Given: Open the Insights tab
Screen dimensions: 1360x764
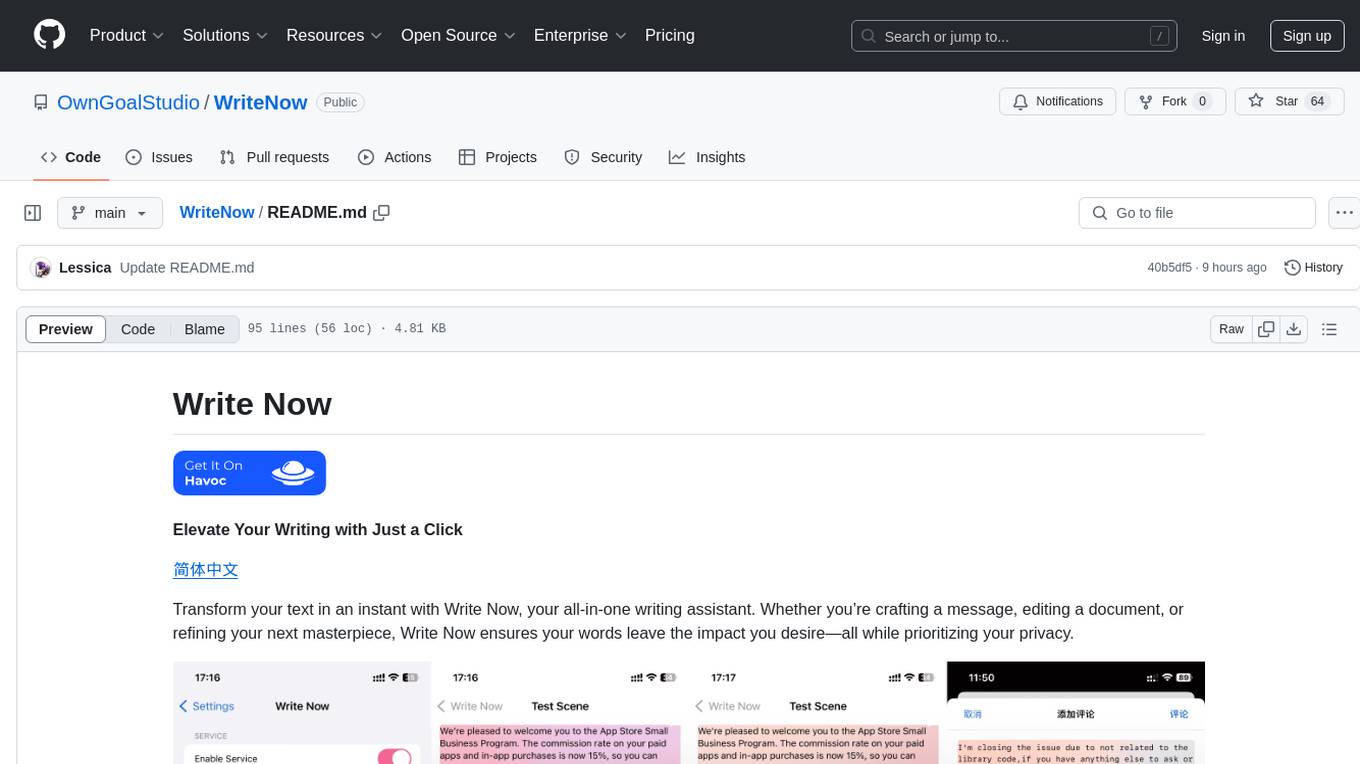Looking at the screenshot, I should coord(707,157).
